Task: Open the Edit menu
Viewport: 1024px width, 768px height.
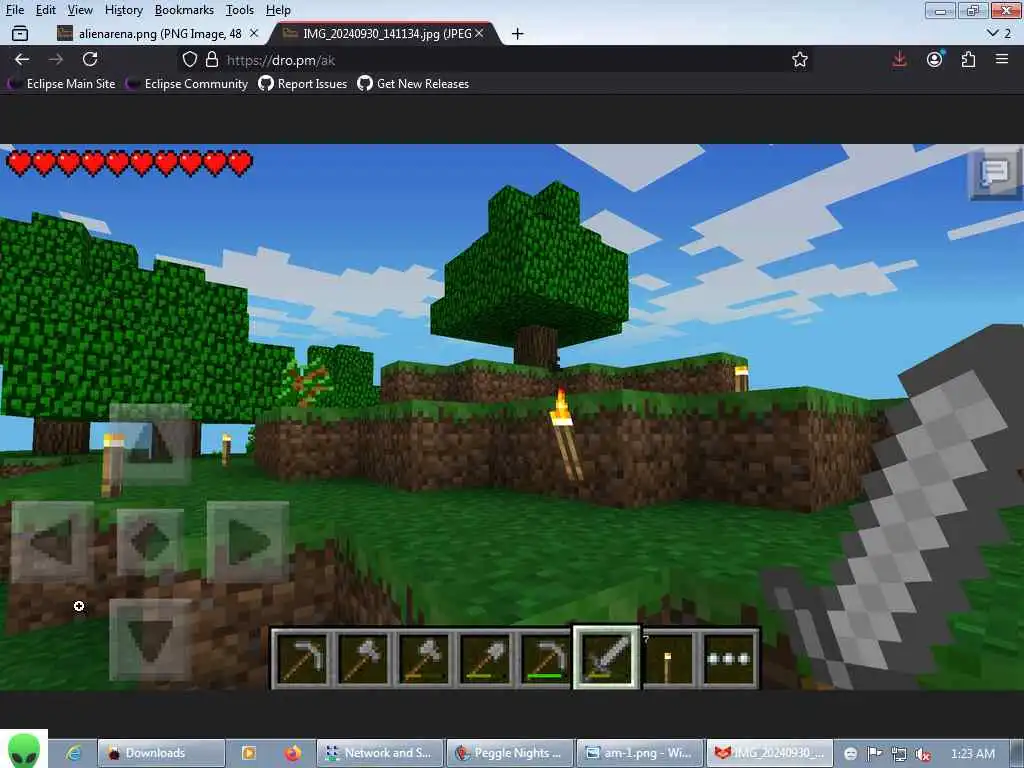Action: pos(45,10)
